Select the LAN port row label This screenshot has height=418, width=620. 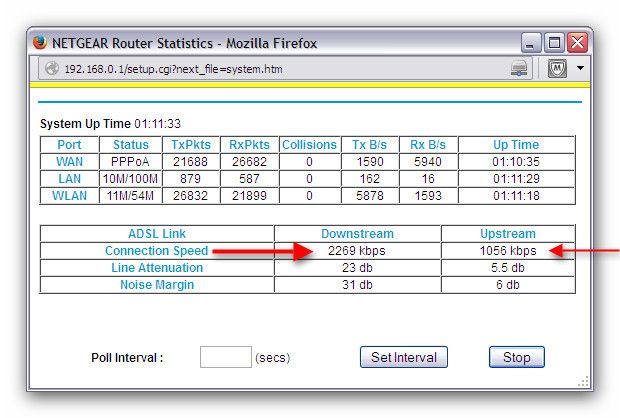tap(69, 179)
